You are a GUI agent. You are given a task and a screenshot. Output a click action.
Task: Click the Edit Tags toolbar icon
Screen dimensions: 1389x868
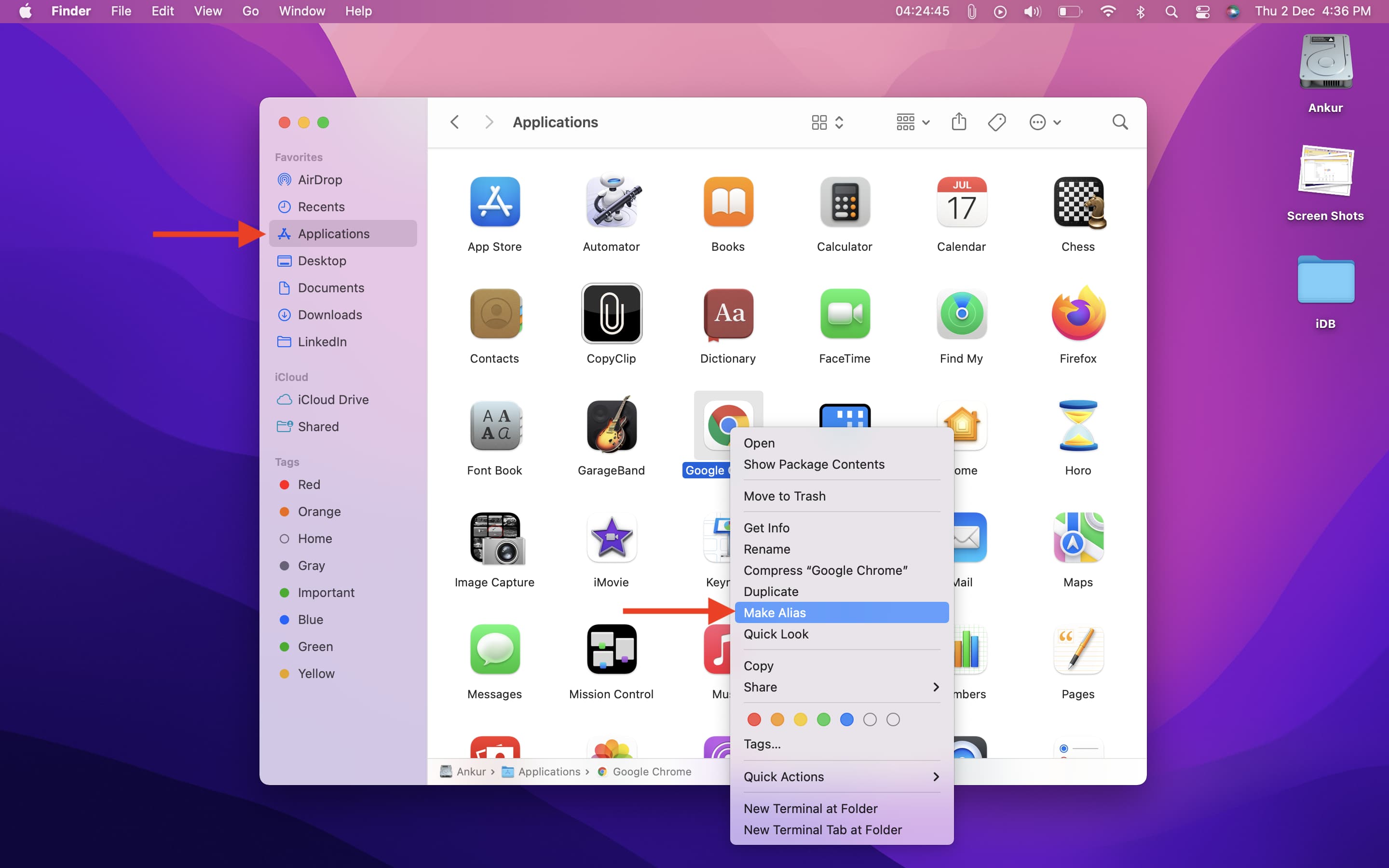tap(997, 122)
